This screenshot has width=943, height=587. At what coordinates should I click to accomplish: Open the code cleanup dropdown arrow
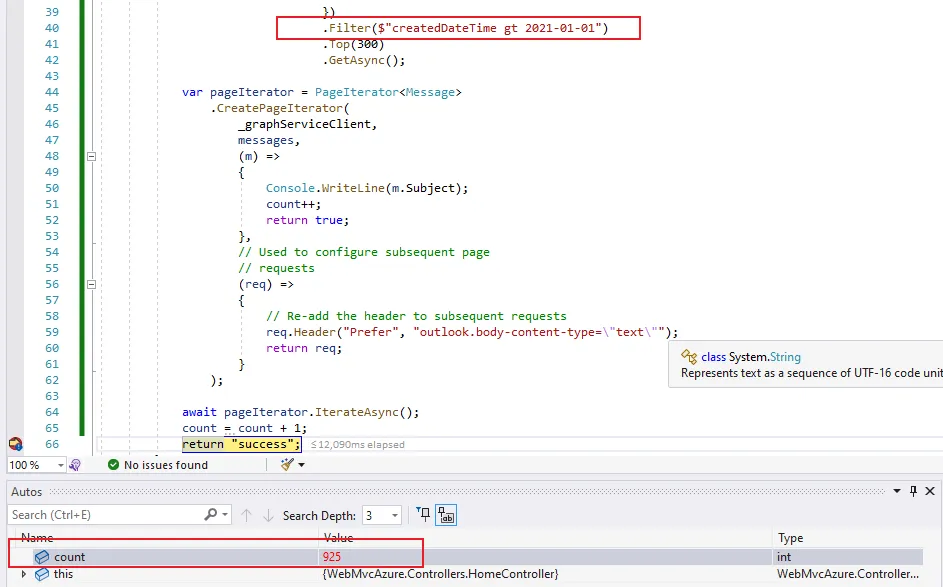pyautogui.click(x=301, y=464)
